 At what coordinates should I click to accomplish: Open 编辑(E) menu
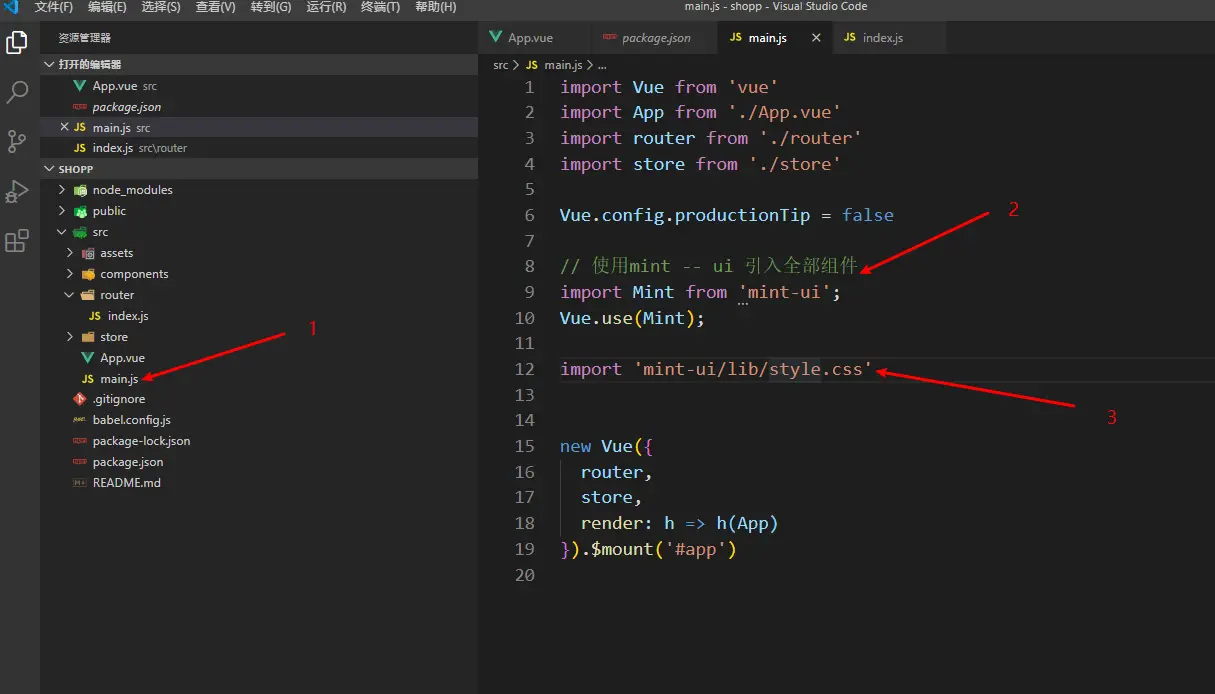coord(107,7)
